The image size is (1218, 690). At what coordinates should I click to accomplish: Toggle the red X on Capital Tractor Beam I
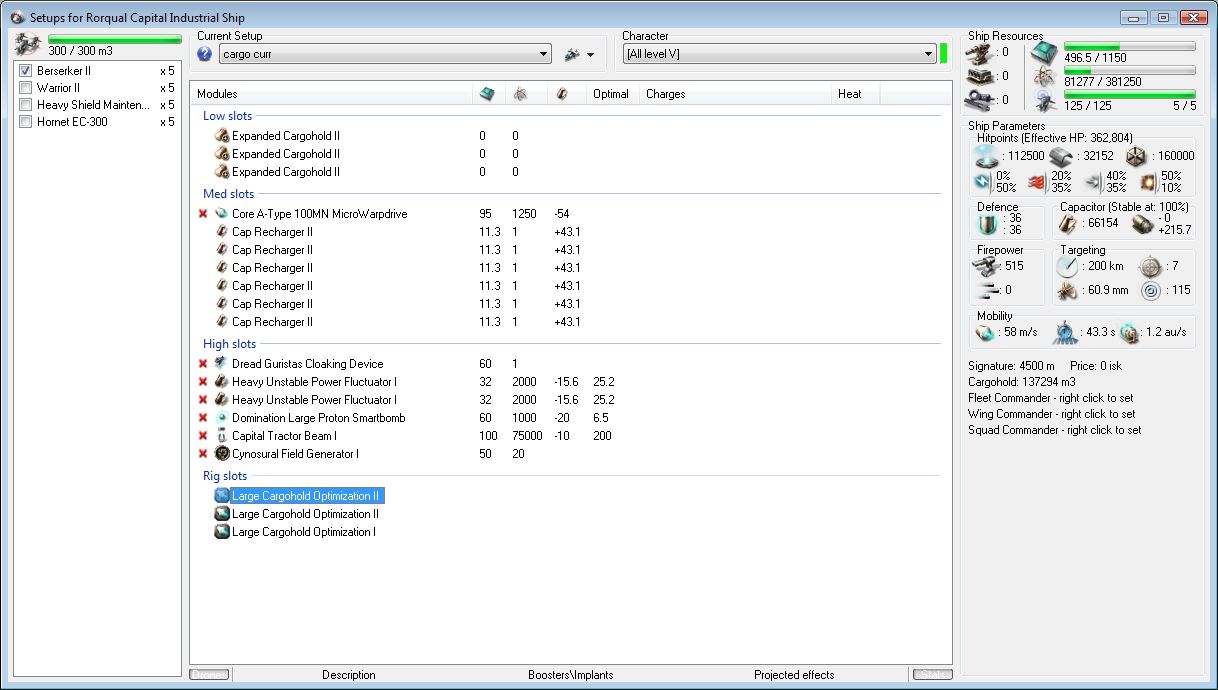click(204, 436)
